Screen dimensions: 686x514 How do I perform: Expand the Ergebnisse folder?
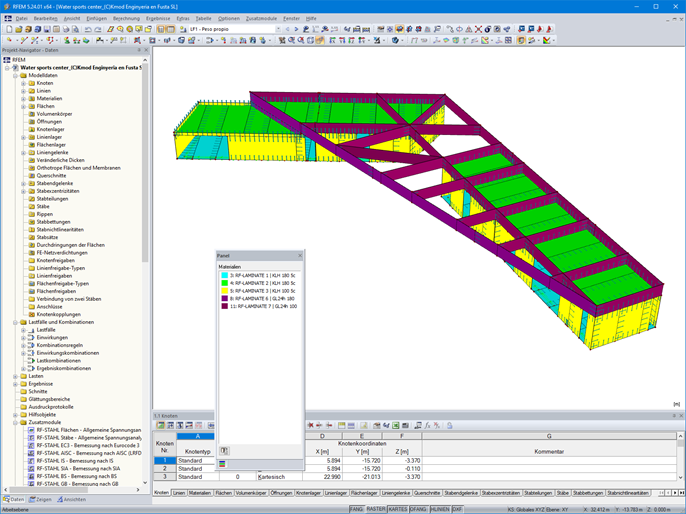click(15, 384)
